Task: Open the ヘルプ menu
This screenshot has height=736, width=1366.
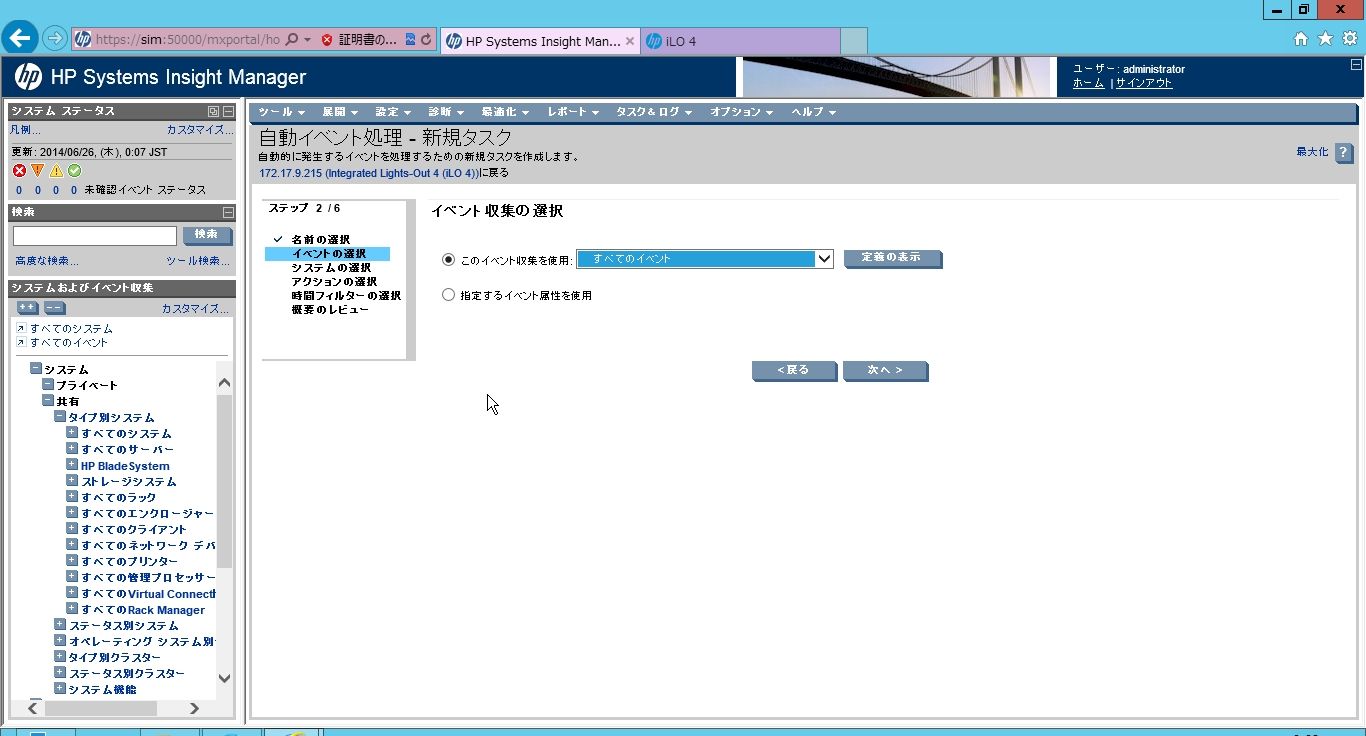Action: click(813, 112)
